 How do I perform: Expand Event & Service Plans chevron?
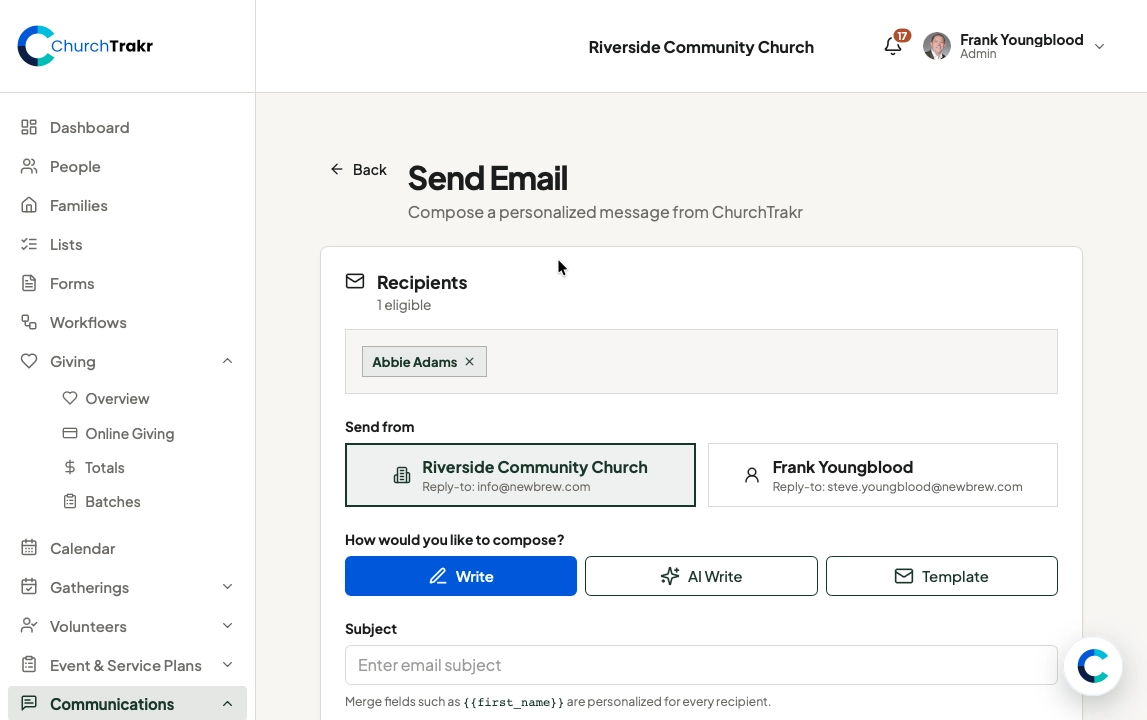227,664
